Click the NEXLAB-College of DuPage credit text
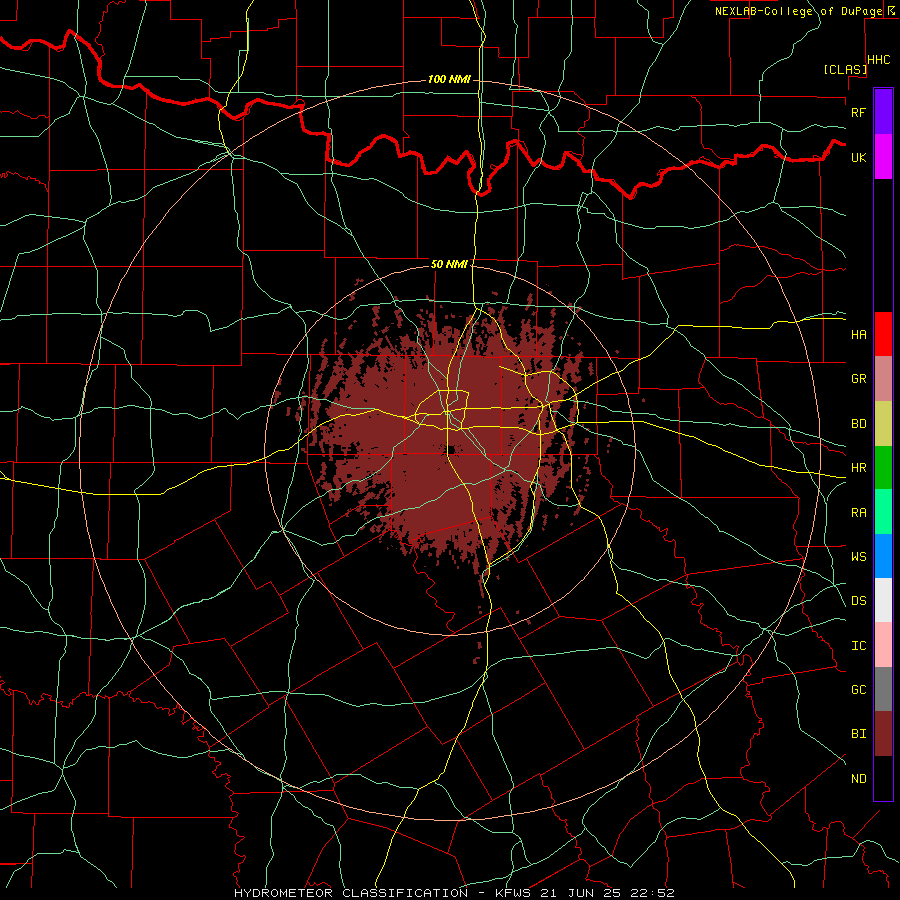Viewport: 900px width, 900px height. pyautogui.click(x=798, y=11)
